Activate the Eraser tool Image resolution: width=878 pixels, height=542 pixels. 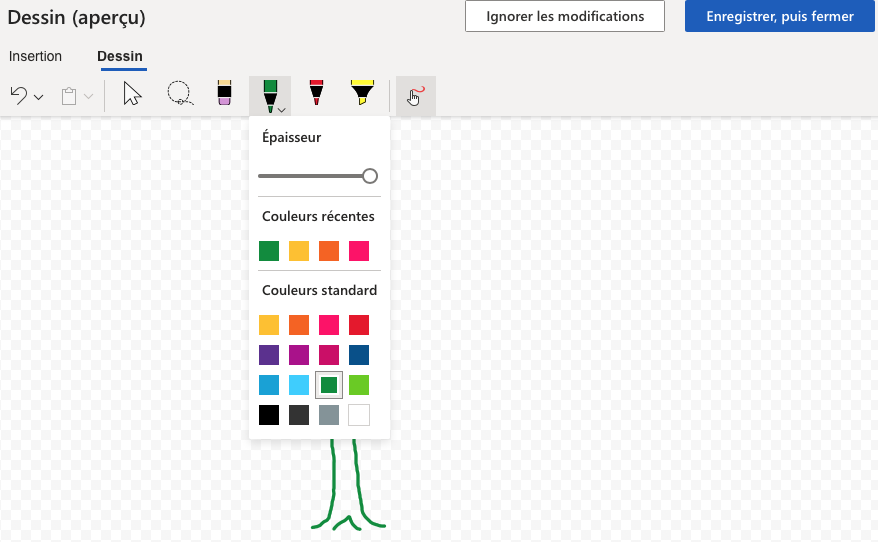coord(225,93)
